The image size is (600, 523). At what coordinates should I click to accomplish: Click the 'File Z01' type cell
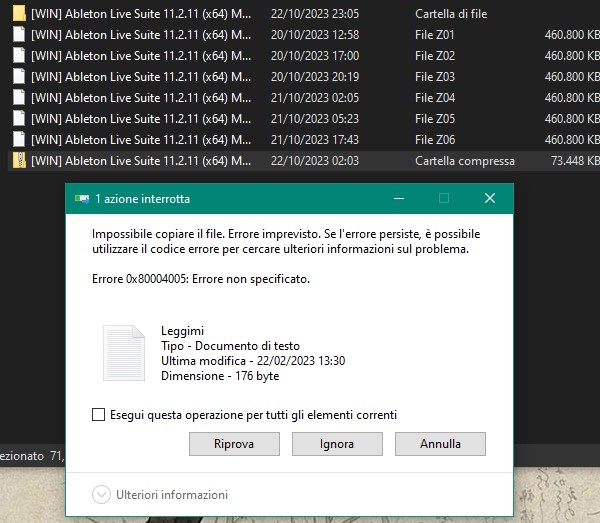coord(435,35)
